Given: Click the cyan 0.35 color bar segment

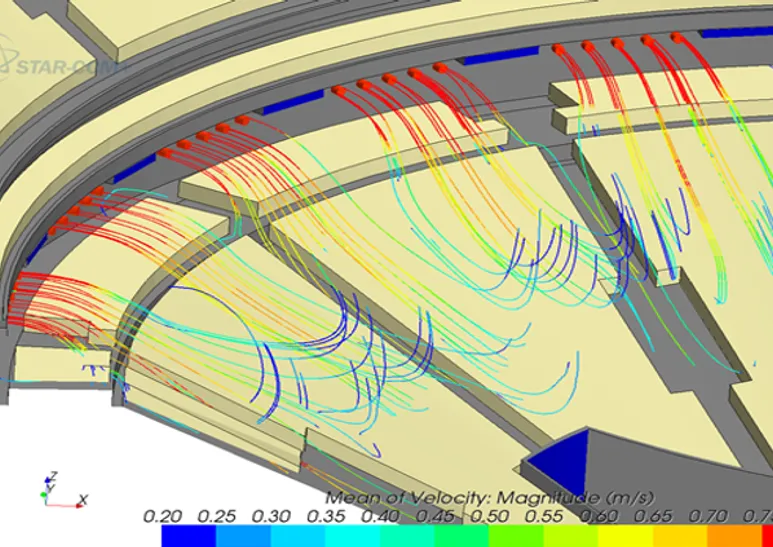Looking at the screenshot, I should coord(353,536).
